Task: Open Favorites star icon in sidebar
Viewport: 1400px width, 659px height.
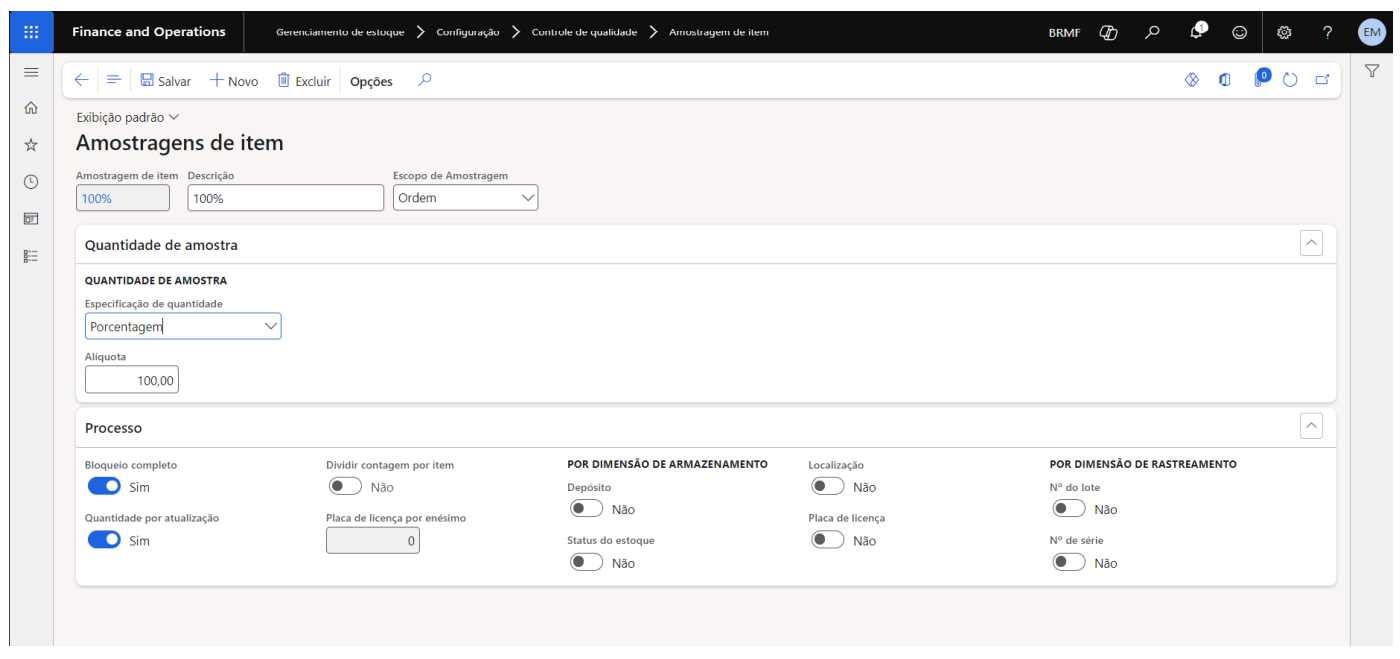Action: click(x=31, y=145)
